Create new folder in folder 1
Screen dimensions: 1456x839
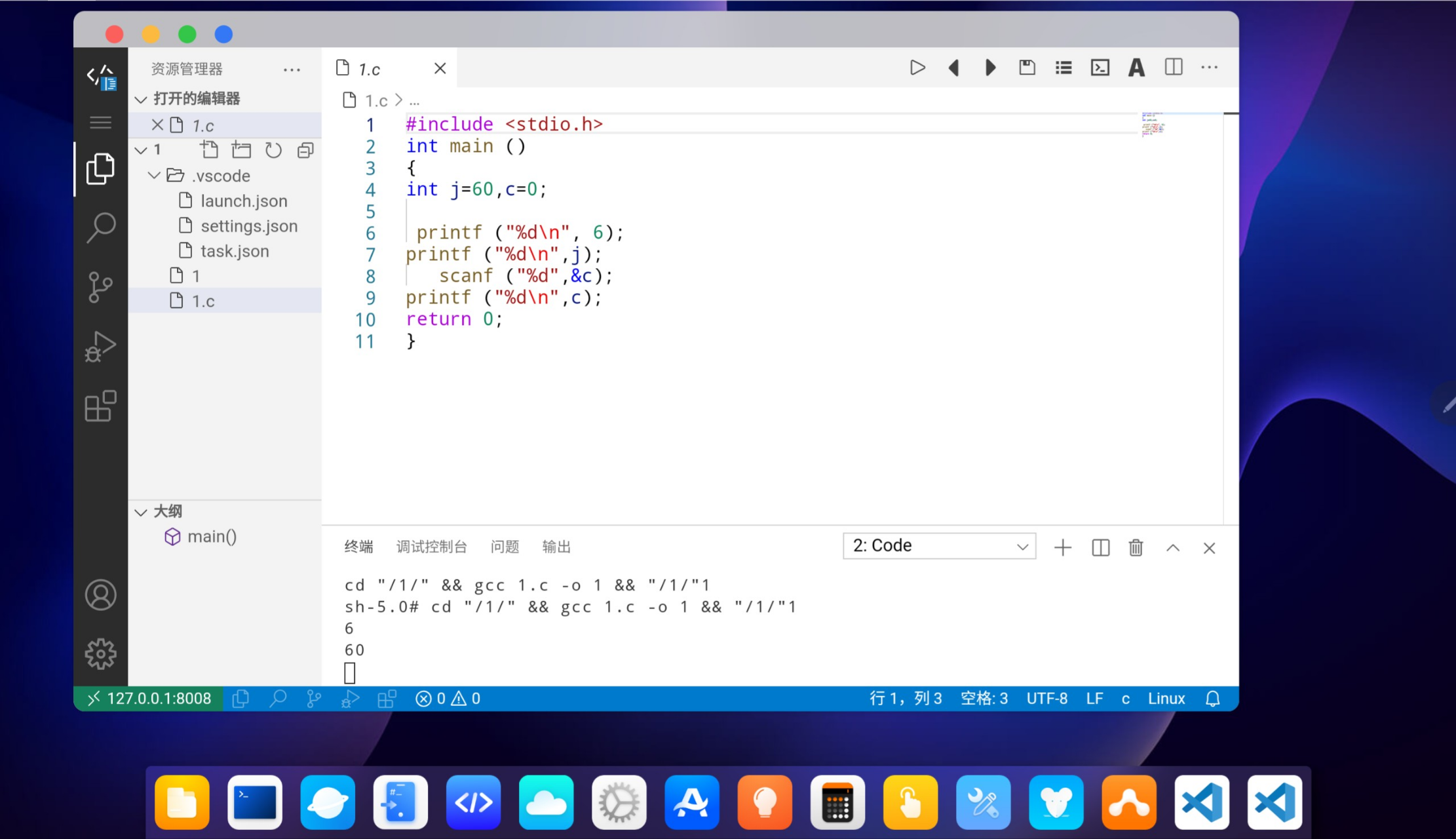[241, 150]
